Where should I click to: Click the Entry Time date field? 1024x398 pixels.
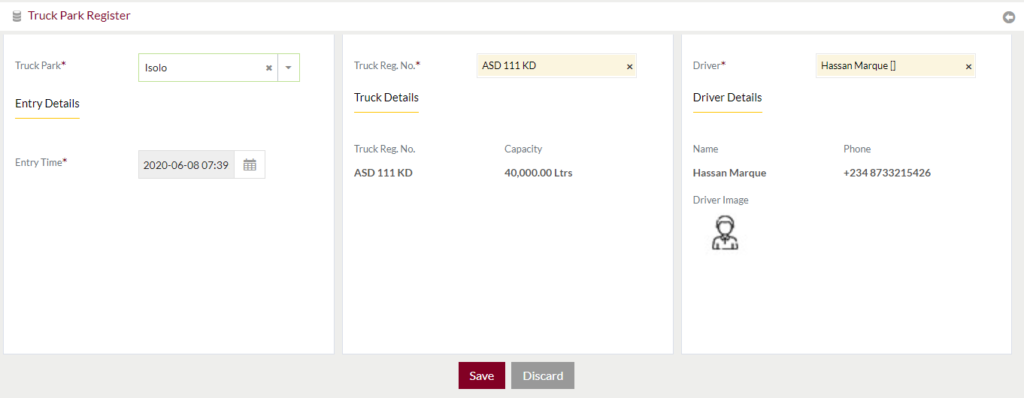pyautogui.click(x=186, y=165)
